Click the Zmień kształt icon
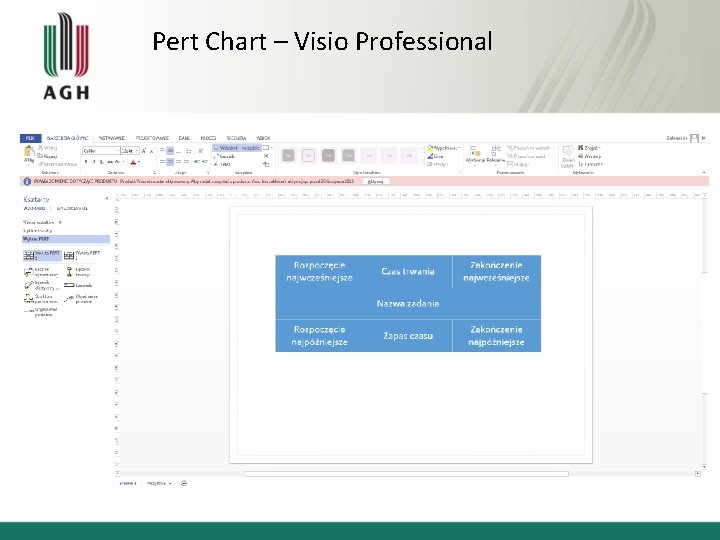The width and height of the screenshot is (720, 540). (568, 152)
